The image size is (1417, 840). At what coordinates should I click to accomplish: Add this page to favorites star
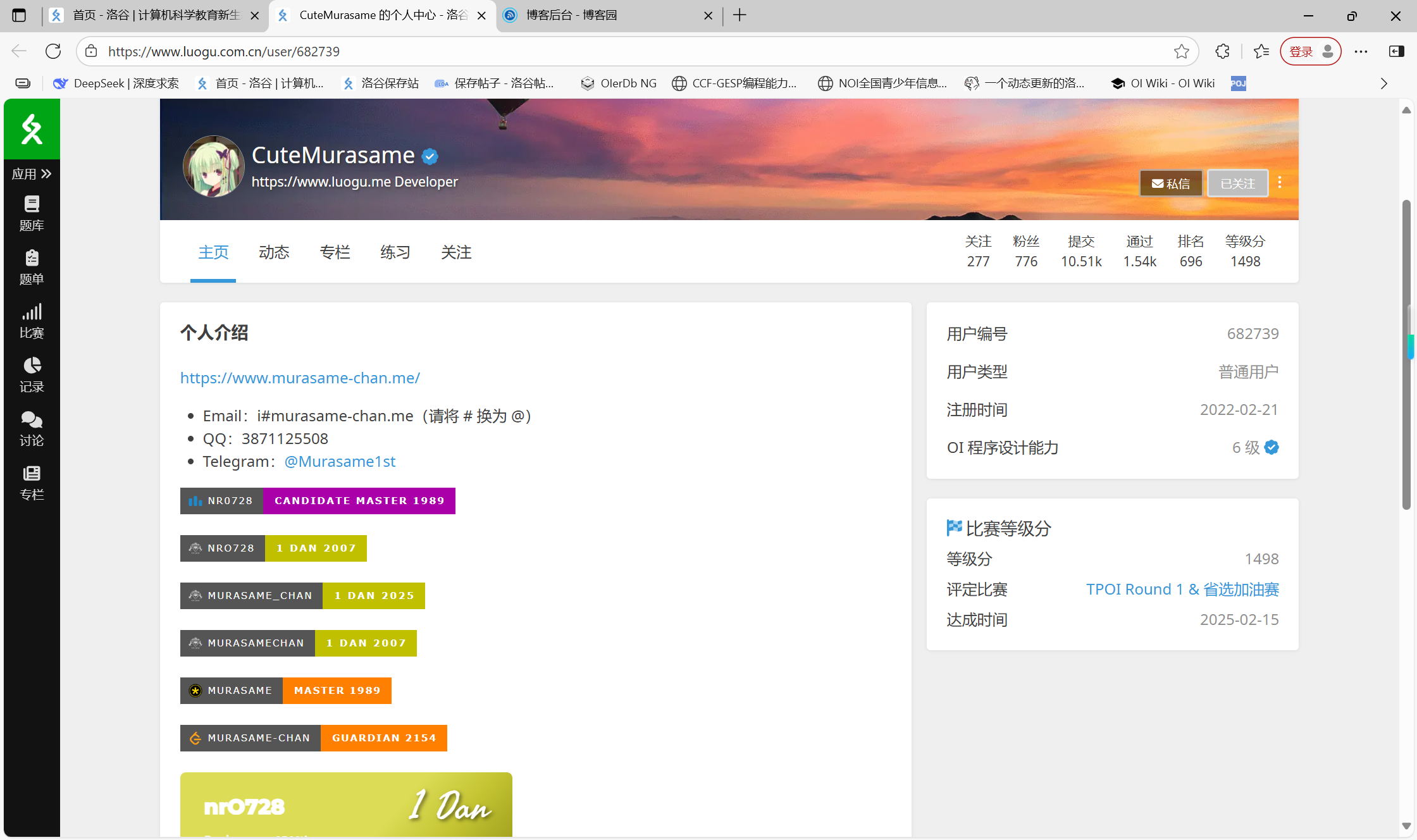click(1181, 51)
